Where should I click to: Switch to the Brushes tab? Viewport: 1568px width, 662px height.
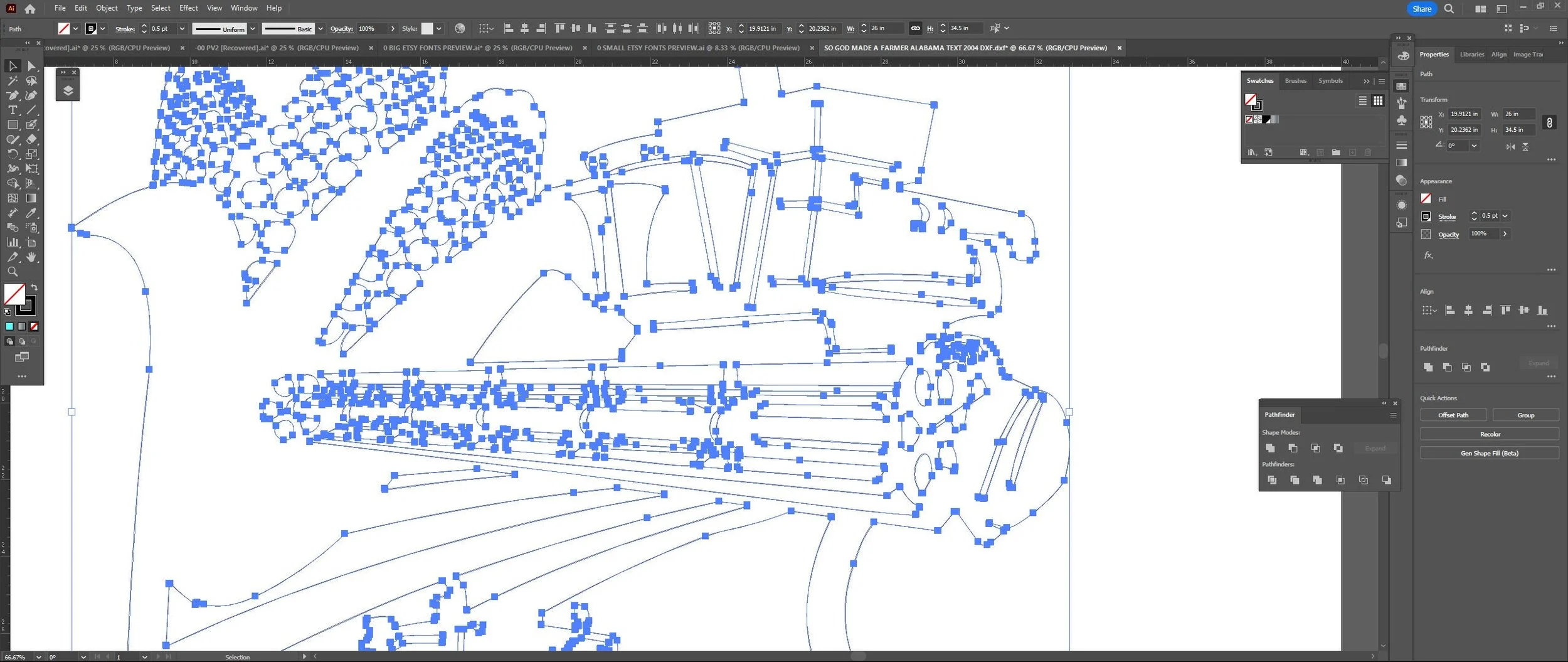(1295, 81)
